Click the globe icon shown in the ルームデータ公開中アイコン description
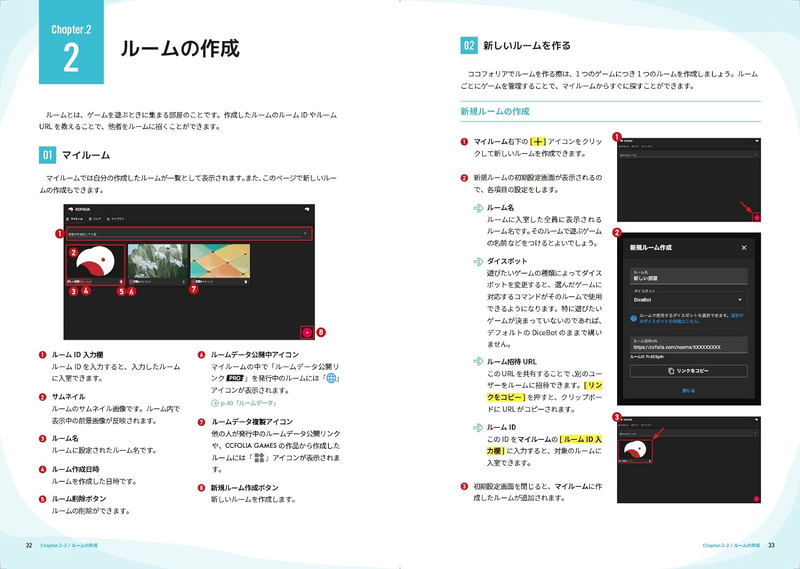Screen dimensions: 800x569 pos(331,378)
